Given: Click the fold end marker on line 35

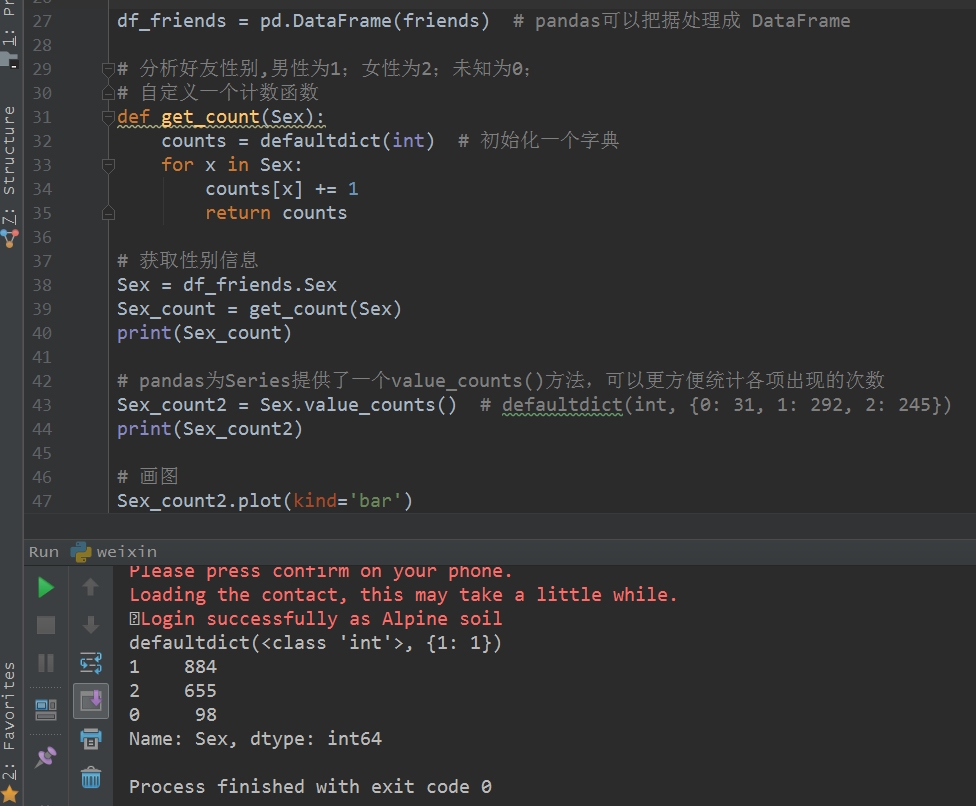Looking at the screenshot, I should pyautogui.click(x=108, y=213).
